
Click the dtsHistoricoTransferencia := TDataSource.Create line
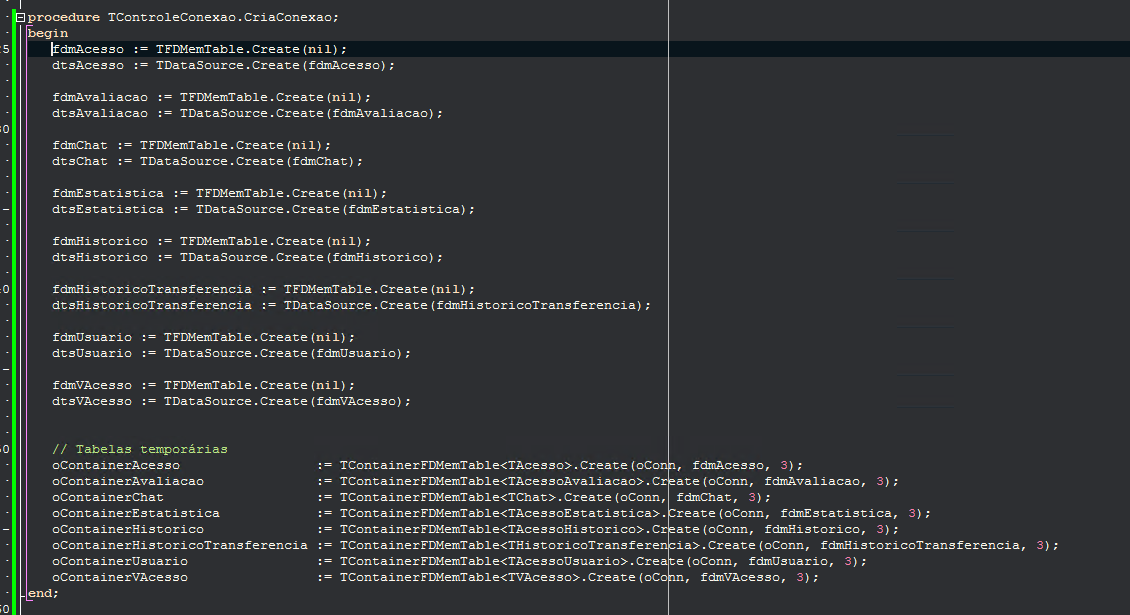(352, 306)
